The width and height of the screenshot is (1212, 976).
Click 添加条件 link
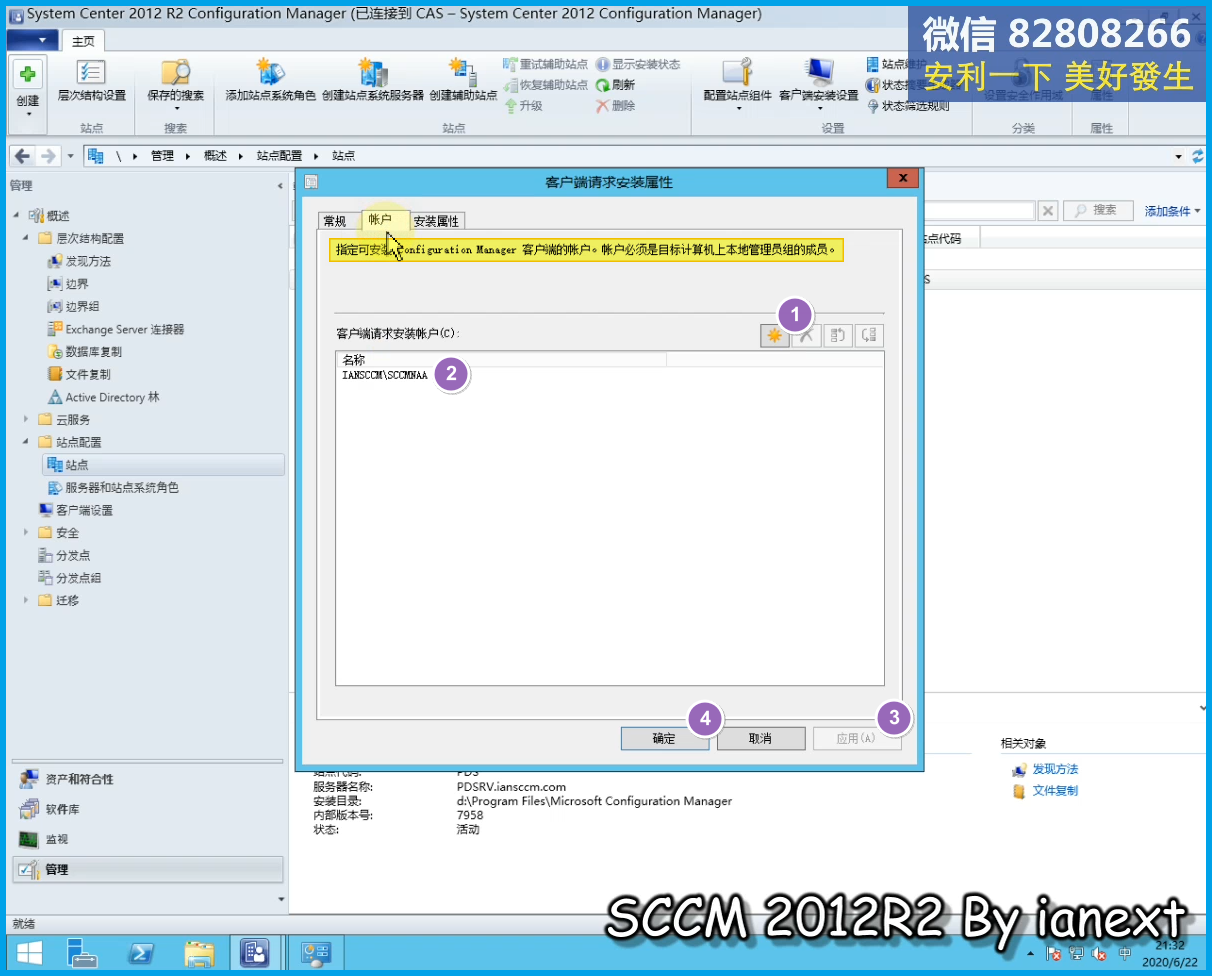(x=1172, y=211)
